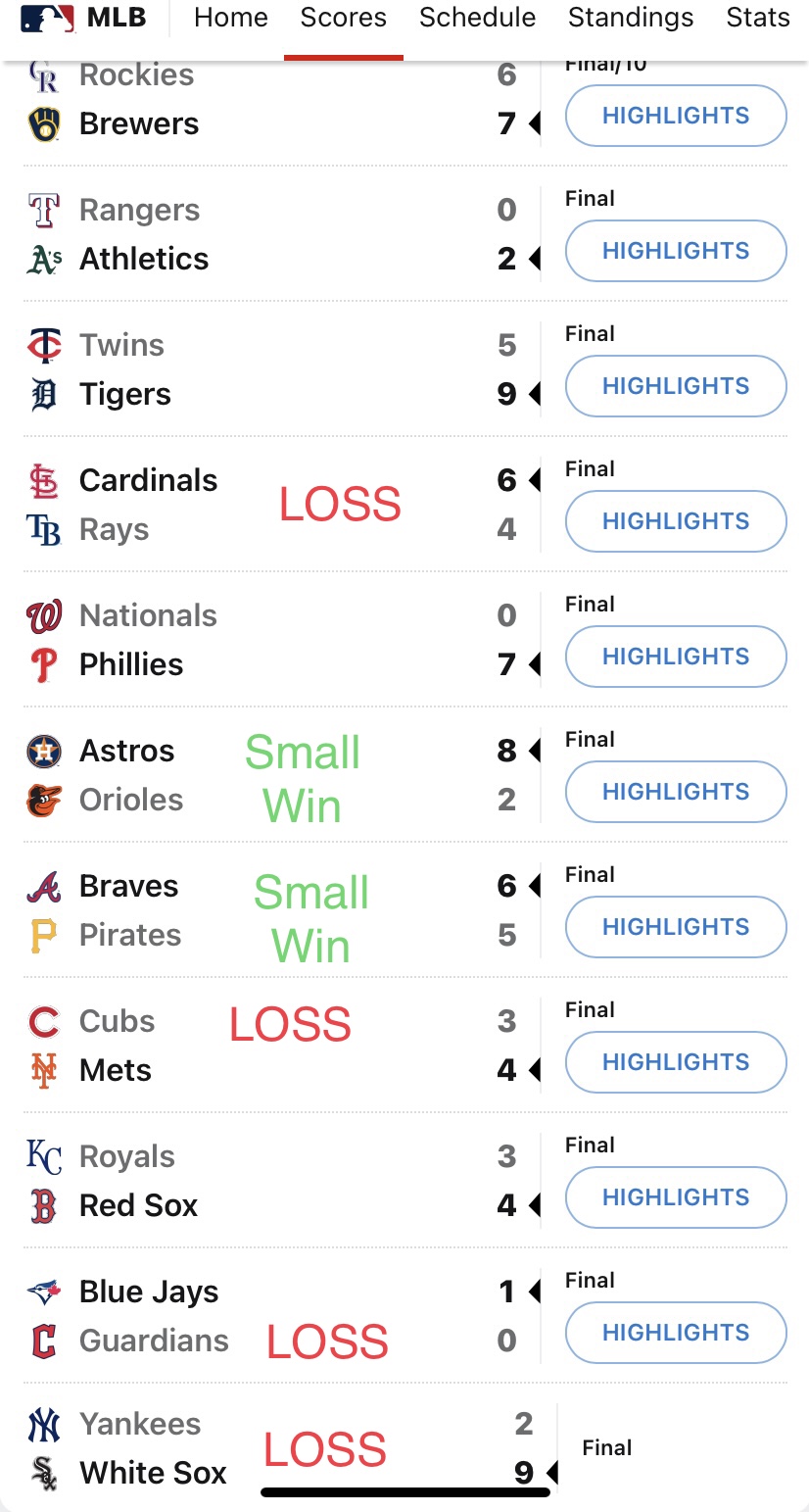
Task: Select the Orioles team logo
Action: point(44,801)
